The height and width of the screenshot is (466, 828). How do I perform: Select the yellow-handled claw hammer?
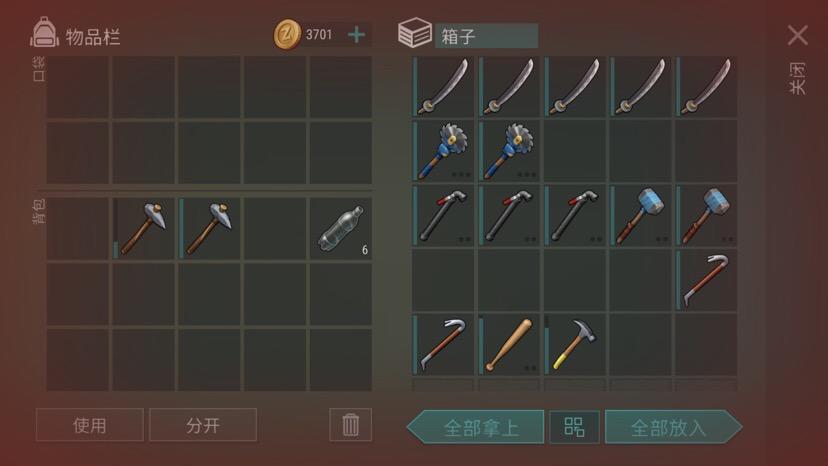coord(575,345)
